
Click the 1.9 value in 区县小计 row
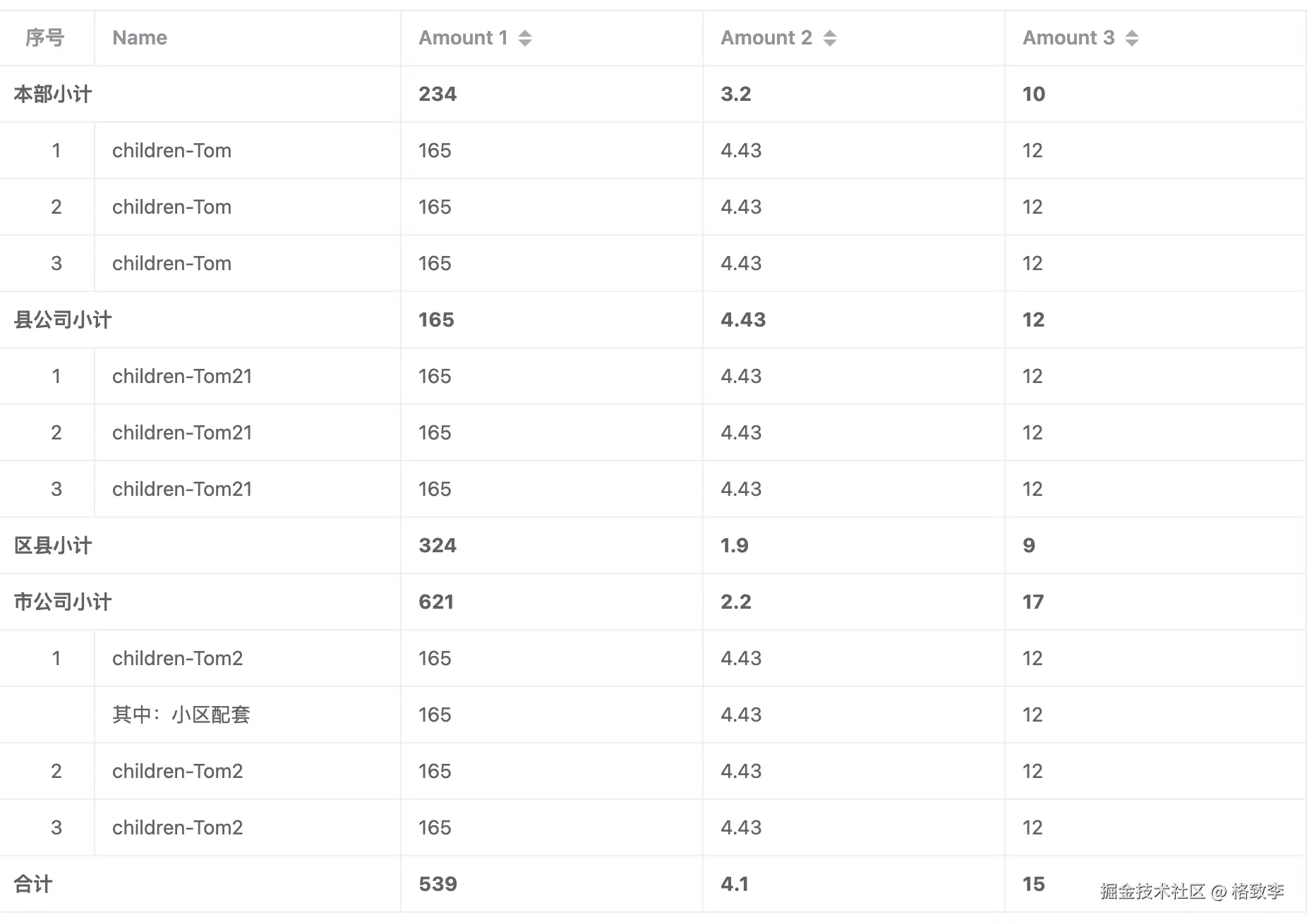[735, 546]
